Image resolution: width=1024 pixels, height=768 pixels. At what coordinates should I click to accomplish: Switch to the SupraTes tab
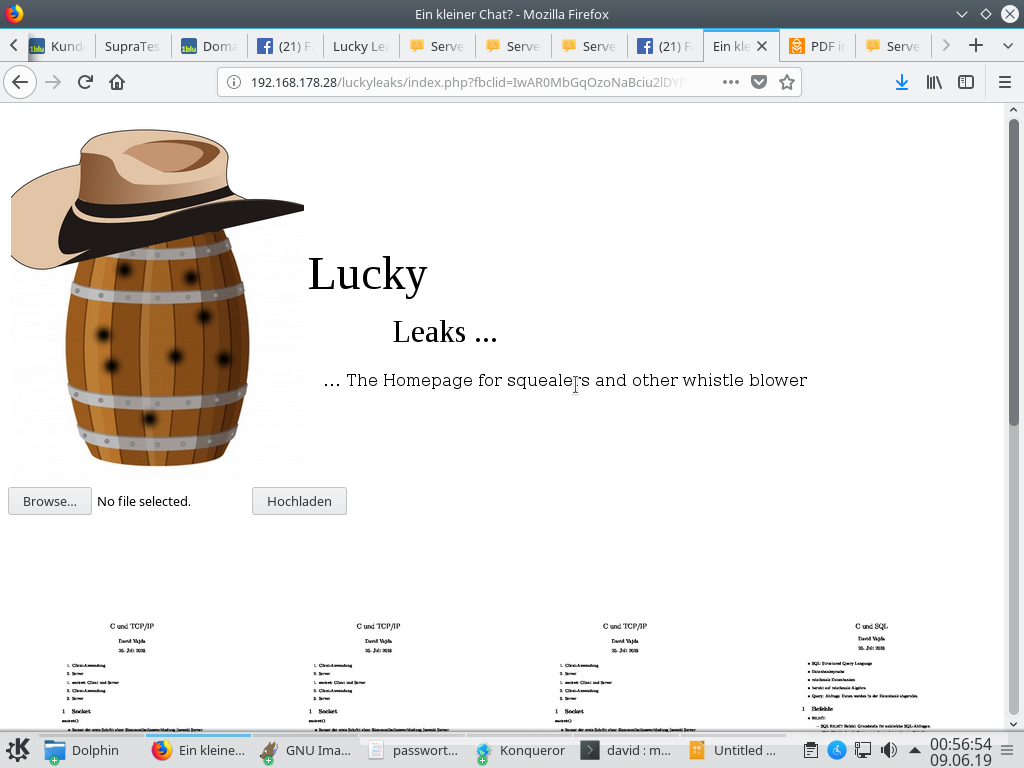[133, 46]
